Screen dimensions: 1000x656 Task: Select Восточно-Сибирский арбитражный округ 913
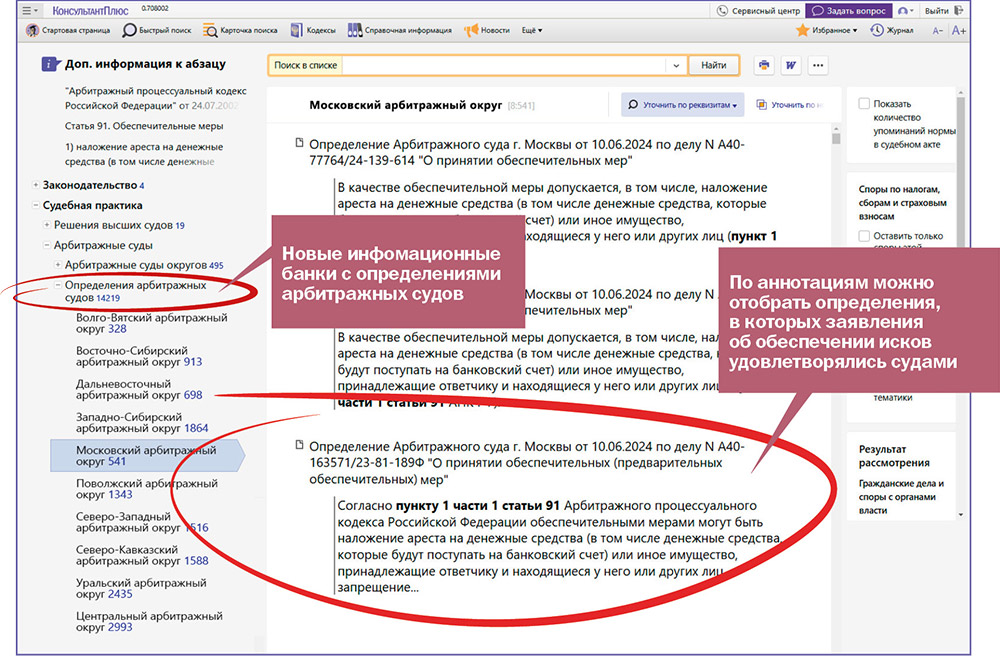[139, 356]
